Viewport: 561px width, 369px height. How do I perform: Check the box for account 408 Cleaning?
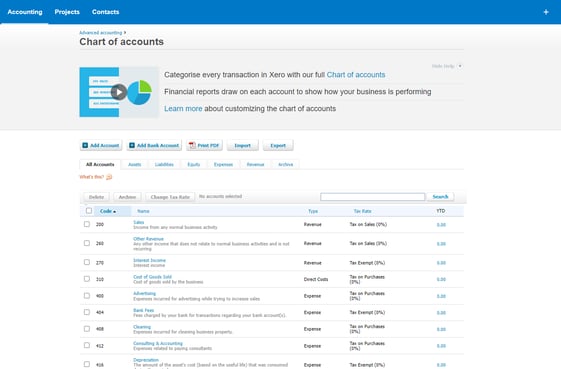tap(87, 328)
